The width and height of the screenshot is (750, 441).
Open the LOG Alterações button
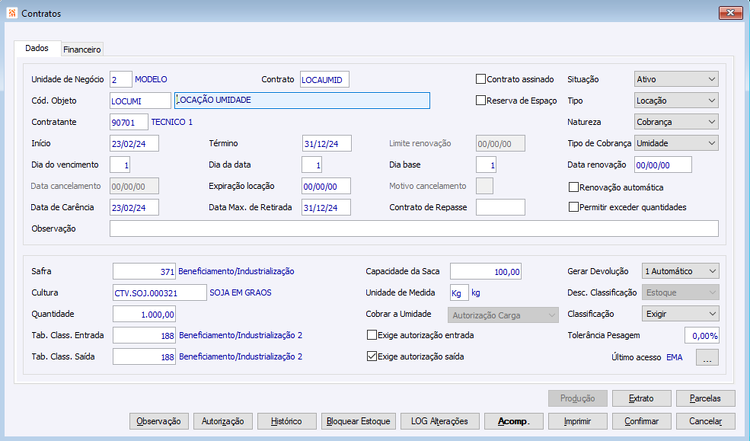pos(440,421)
